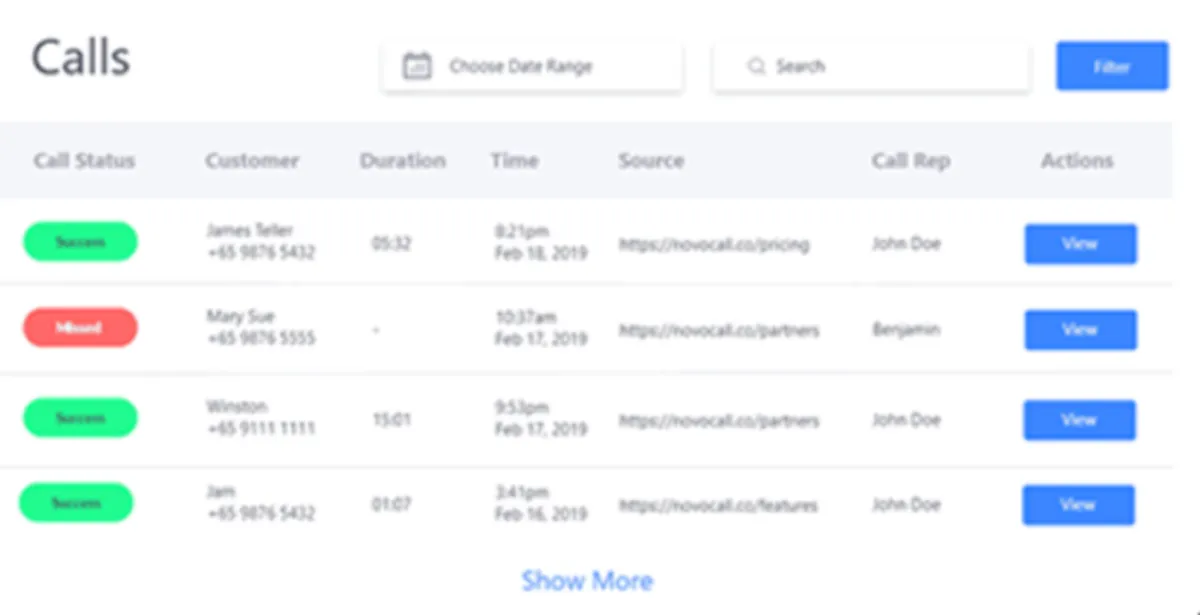Open the novocall.co/pricing source link

point(714,244)
